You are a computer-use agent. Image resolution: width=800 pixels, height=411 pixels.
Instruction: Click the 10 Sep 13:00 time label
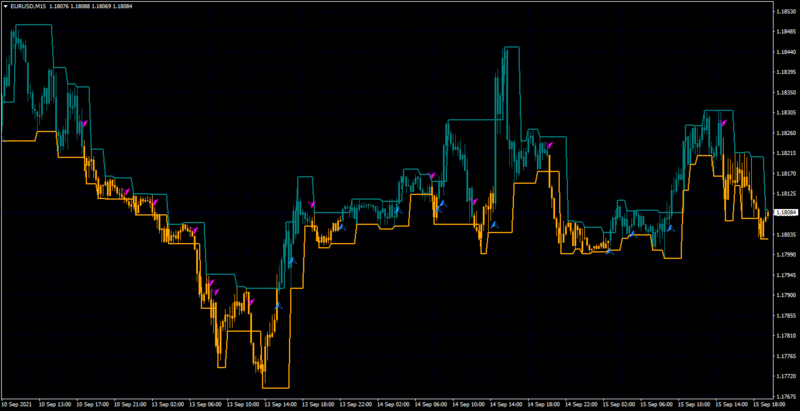point(56,404)
